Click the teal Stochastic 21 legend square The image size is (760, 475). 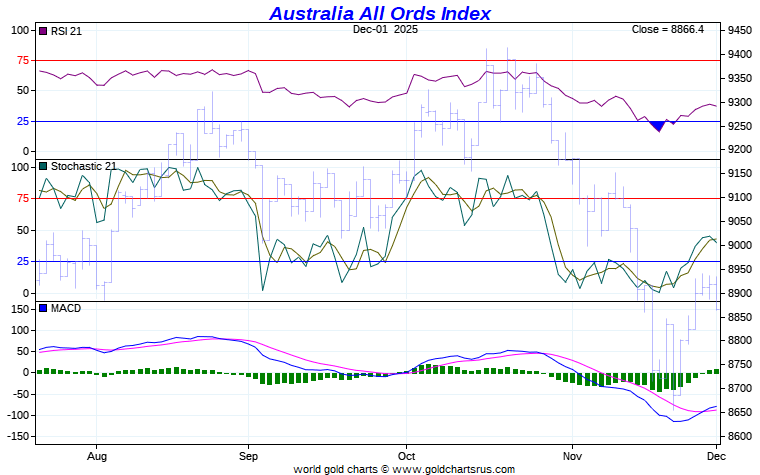tap(42, 166)
